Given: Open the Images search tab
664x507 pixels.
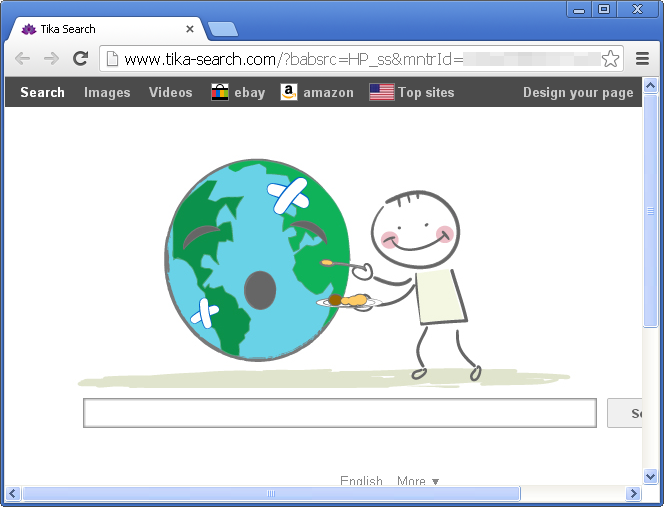Looking at the screenshot, I should (x=107, y=92).
